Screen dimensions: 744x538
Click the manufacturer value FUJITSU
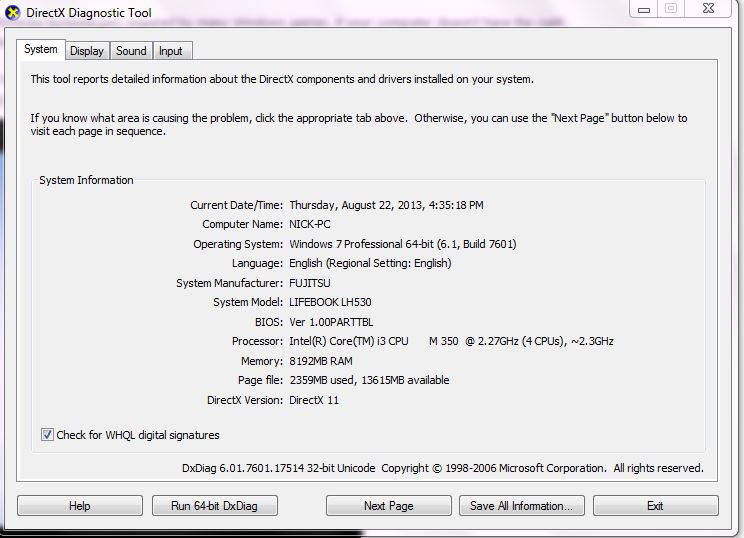point(310,283)
